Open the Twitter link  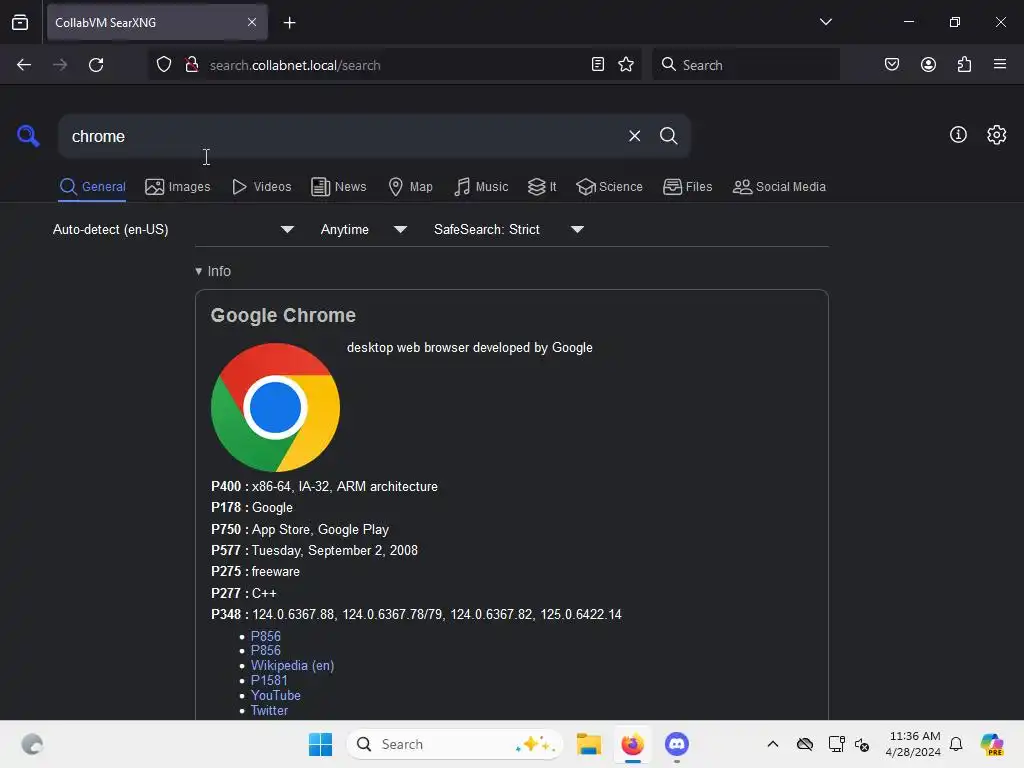click(x=269, y=711)
